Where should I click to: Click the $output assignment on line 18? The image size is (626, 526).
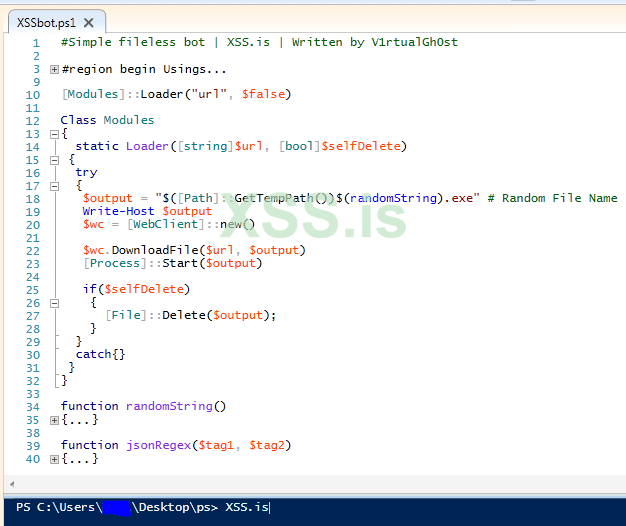point(281,198)
